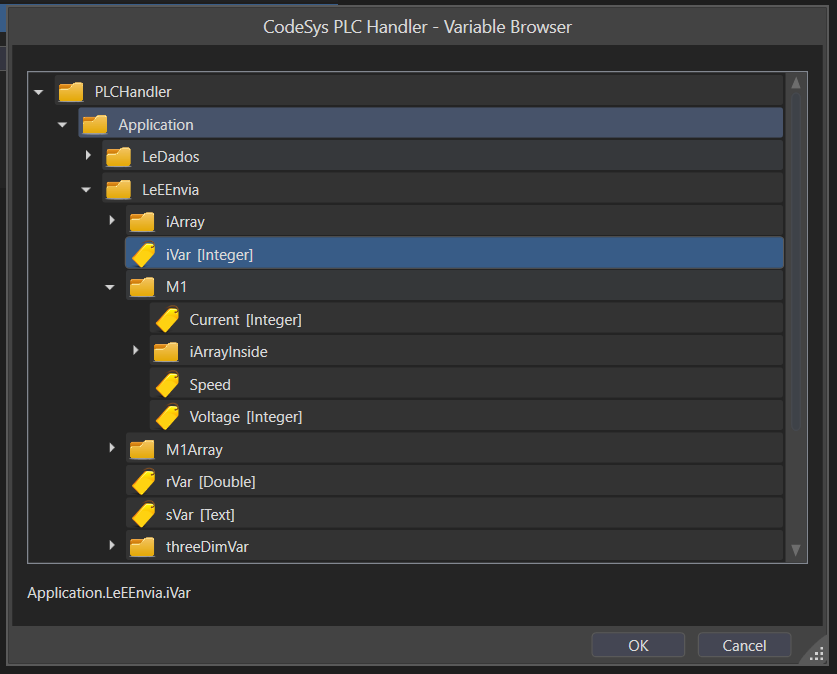Select the Current [Integer] variable
Image resolution: width=837 pixels, height=674 pixels.
click(x=245, y=320)
